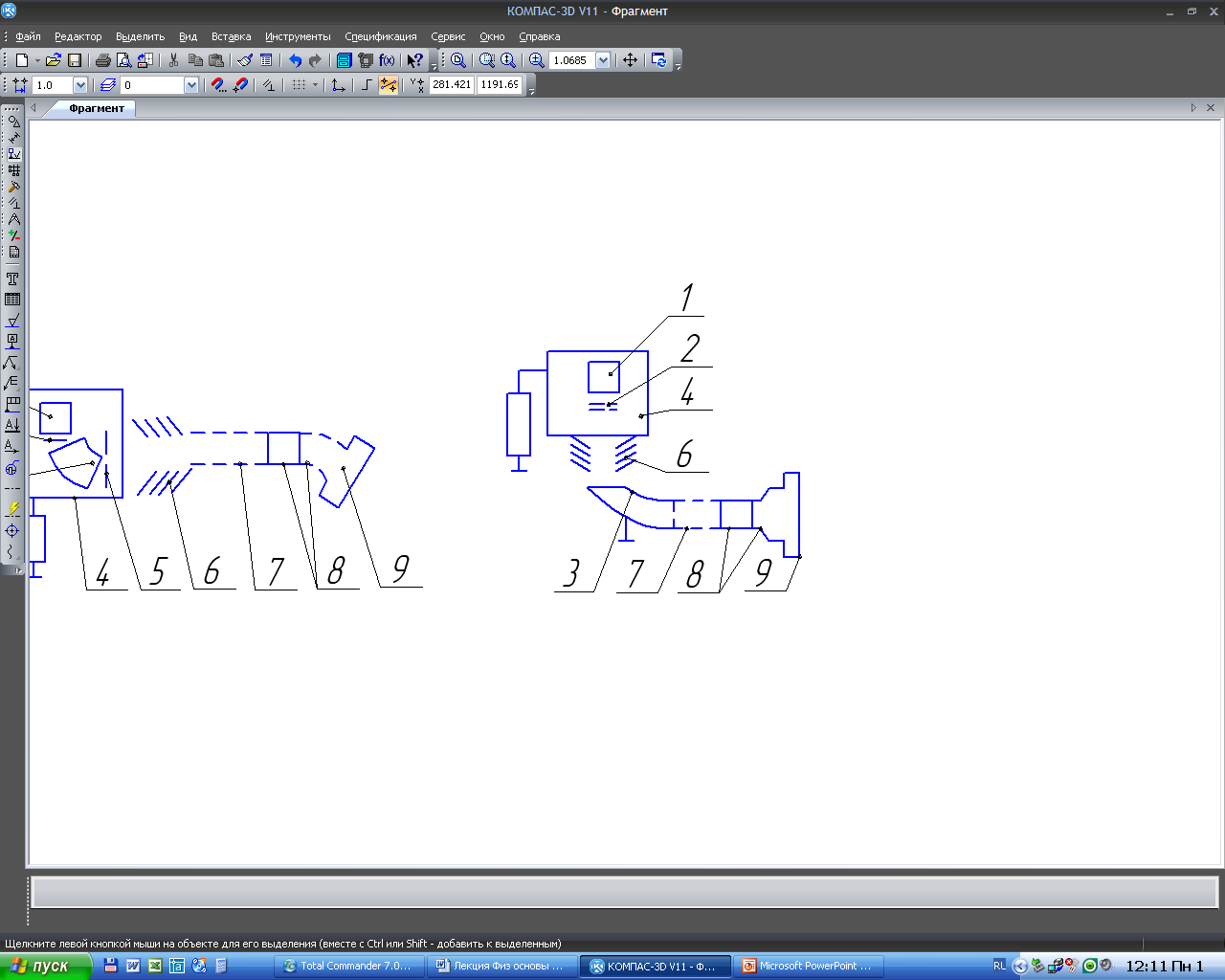Toggle the grid display icon
The height and width of the screenshot is (980, 1225).
pos(299,85)
